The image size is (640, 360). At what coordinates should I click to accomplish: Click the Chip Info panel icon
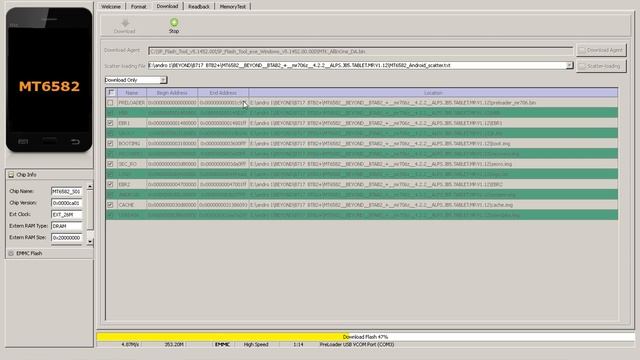pyautogui.click(x=11, y=175)
